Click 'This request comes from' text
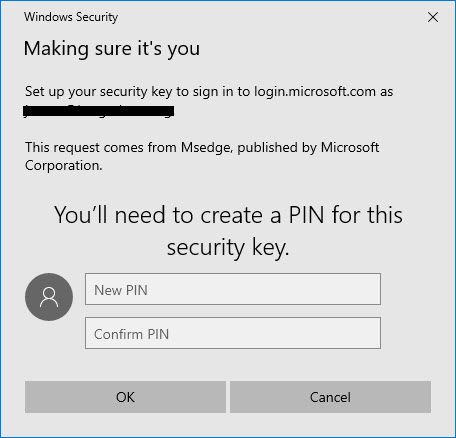Viewport: 456px width, 438px height. point(101,147)
